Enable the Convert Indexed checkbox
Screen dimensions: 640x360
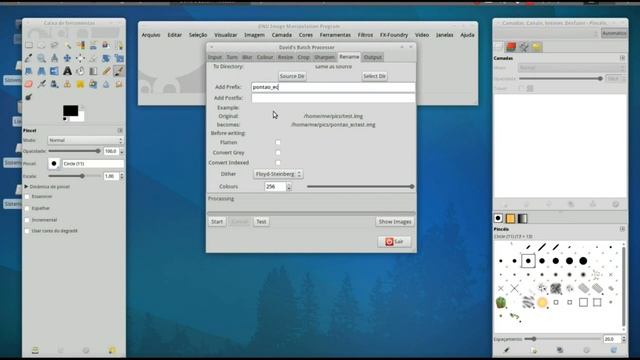(x=278, y=162)
